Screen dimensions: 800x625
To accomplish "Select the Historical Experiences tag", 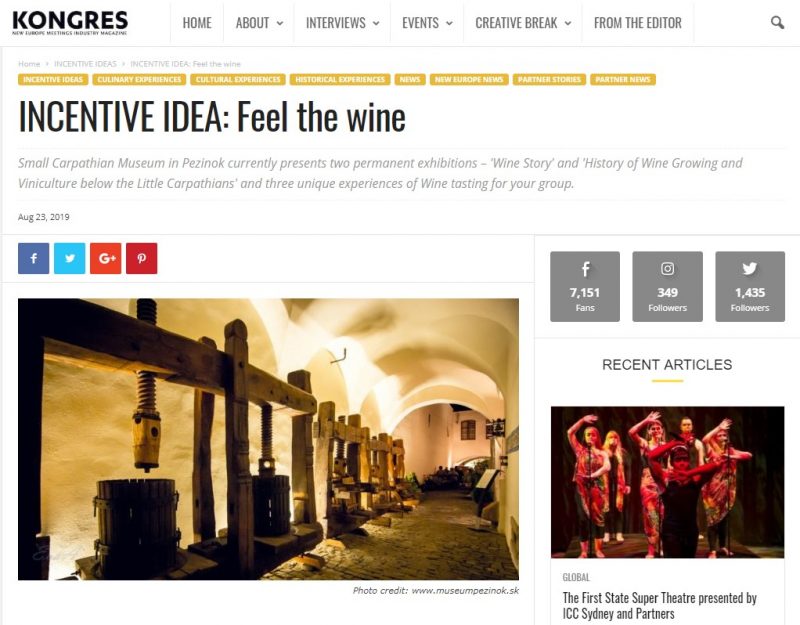I will tap(340, 80).
